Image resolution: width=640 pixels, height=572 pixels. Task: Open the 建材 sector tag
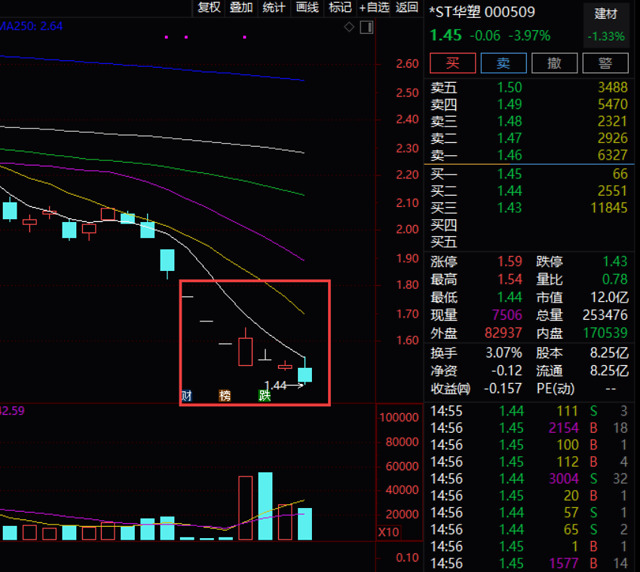(606, 14)
